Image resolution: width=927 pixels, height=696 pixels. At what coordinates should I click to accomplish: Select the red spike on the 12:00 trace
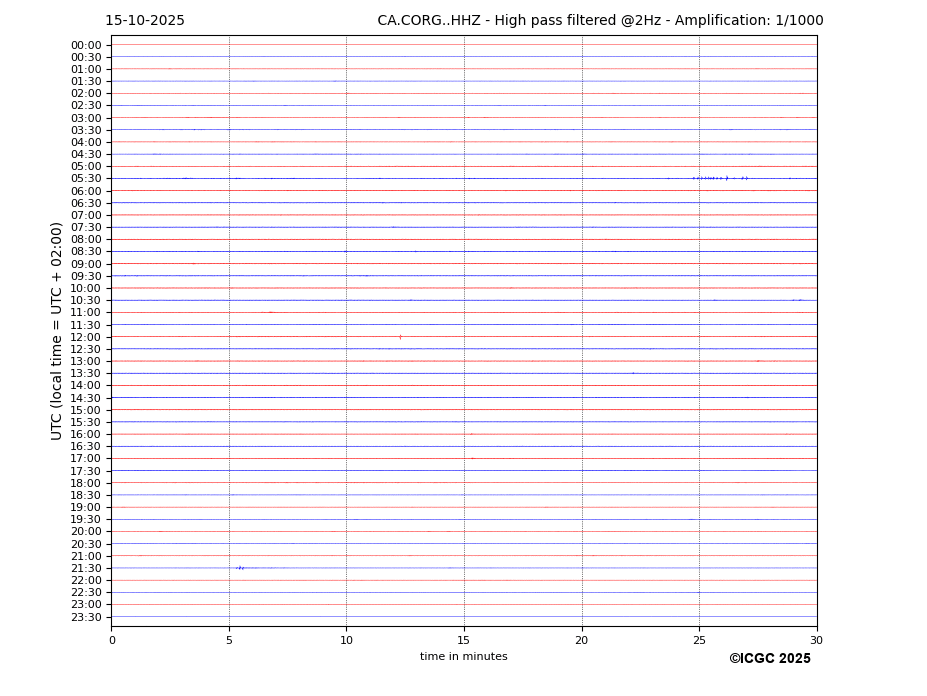click(x=400, y=337)
